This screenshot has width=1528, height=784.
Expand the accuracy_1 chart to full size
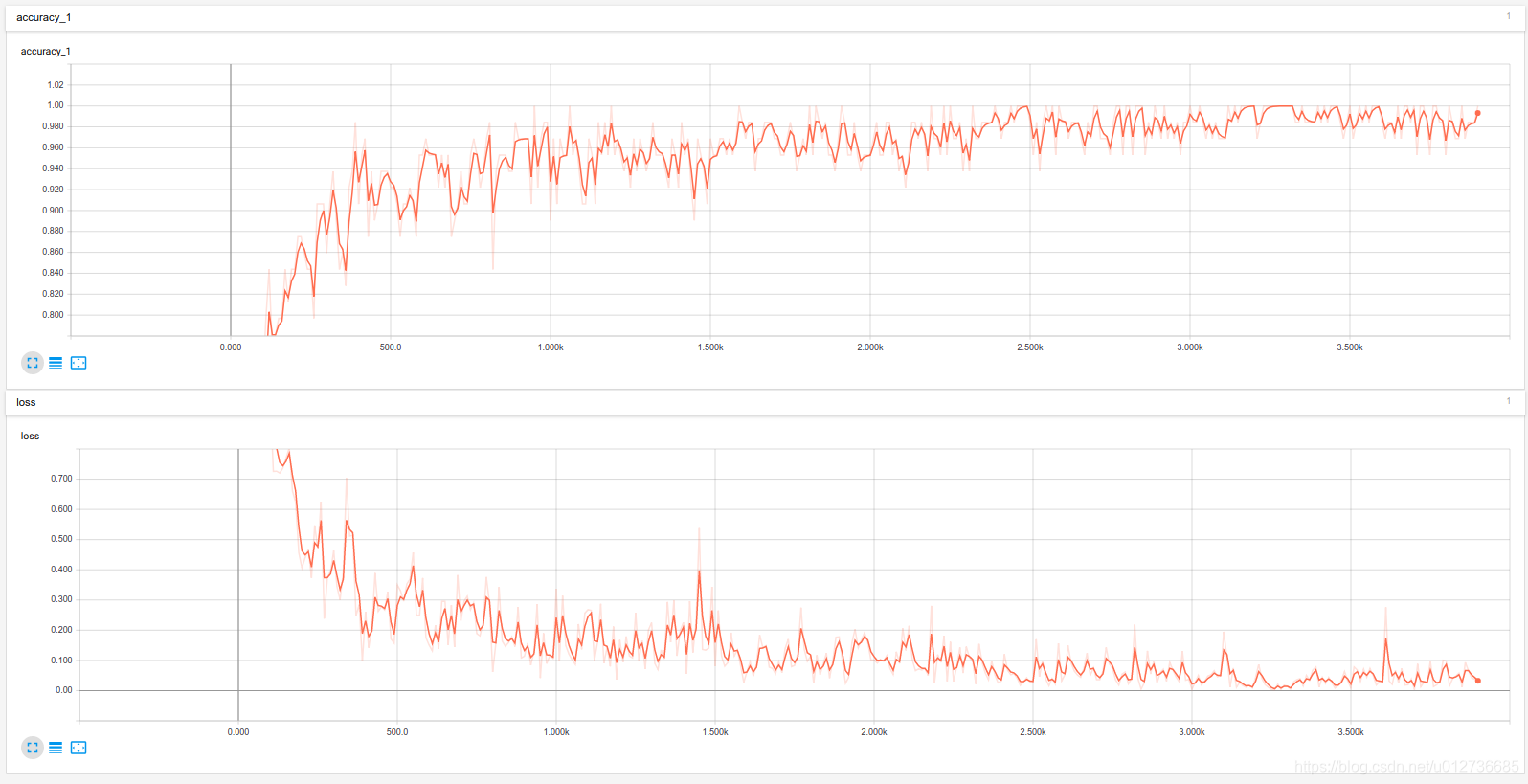33,363
